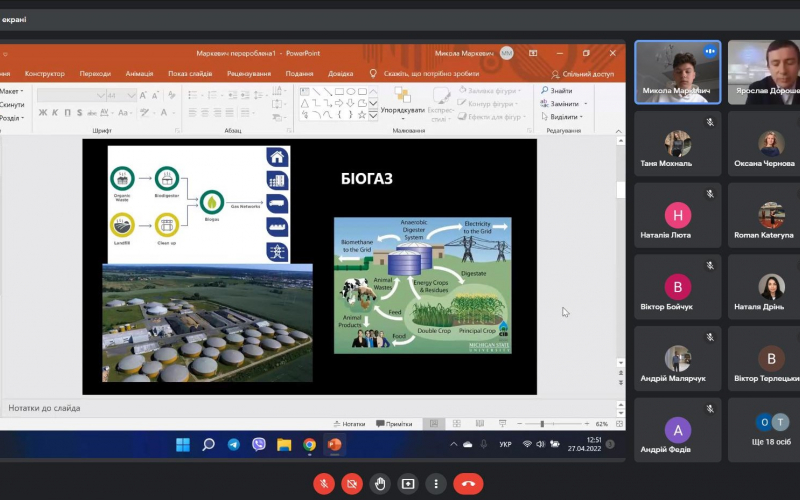This screenshot has height=500, width=800.
Task: Start slideshow from status bar icon
Action: (503, 424)
